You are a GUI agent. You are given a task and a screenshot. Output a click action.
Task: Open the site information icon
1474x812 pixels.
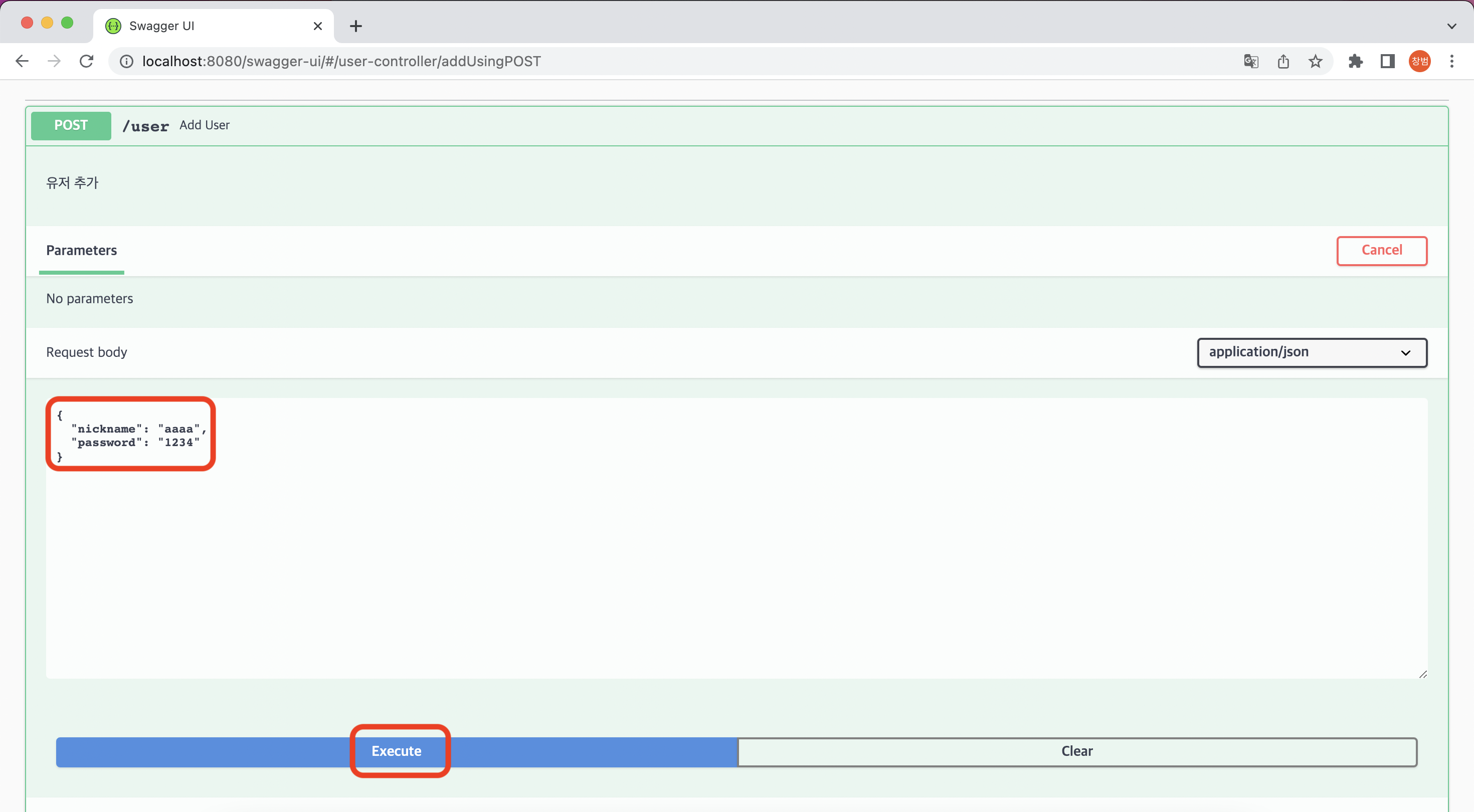pyautogui.click(x=126, y=61)
